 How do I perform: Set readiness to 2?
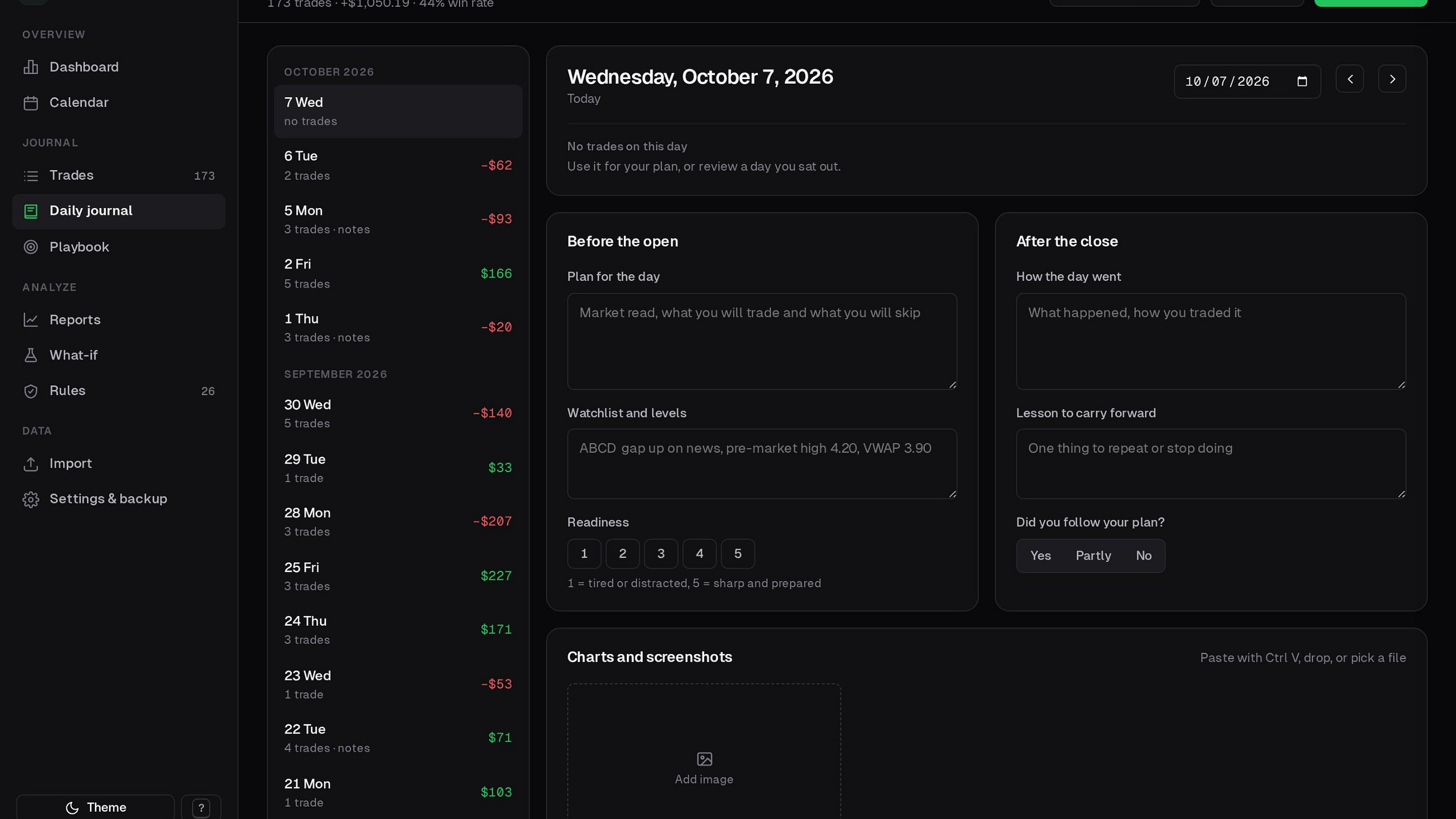point(622,554)
